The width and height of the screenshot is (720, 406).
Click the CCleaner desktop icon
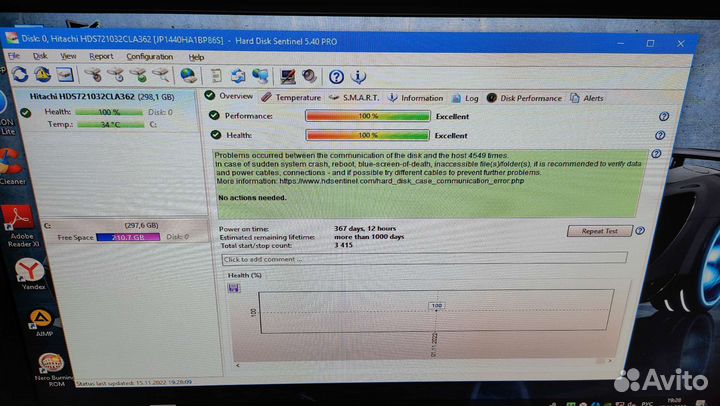click(x=11, y=166)
